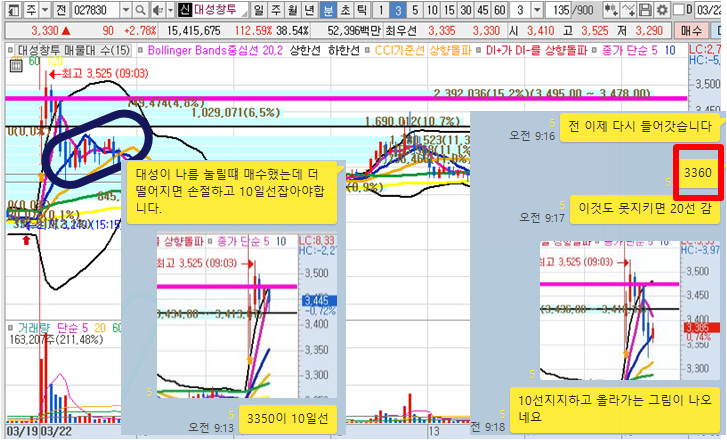
Task: Click CCI기준선 상향돌파 indicator label
Action: coord(423,49)
